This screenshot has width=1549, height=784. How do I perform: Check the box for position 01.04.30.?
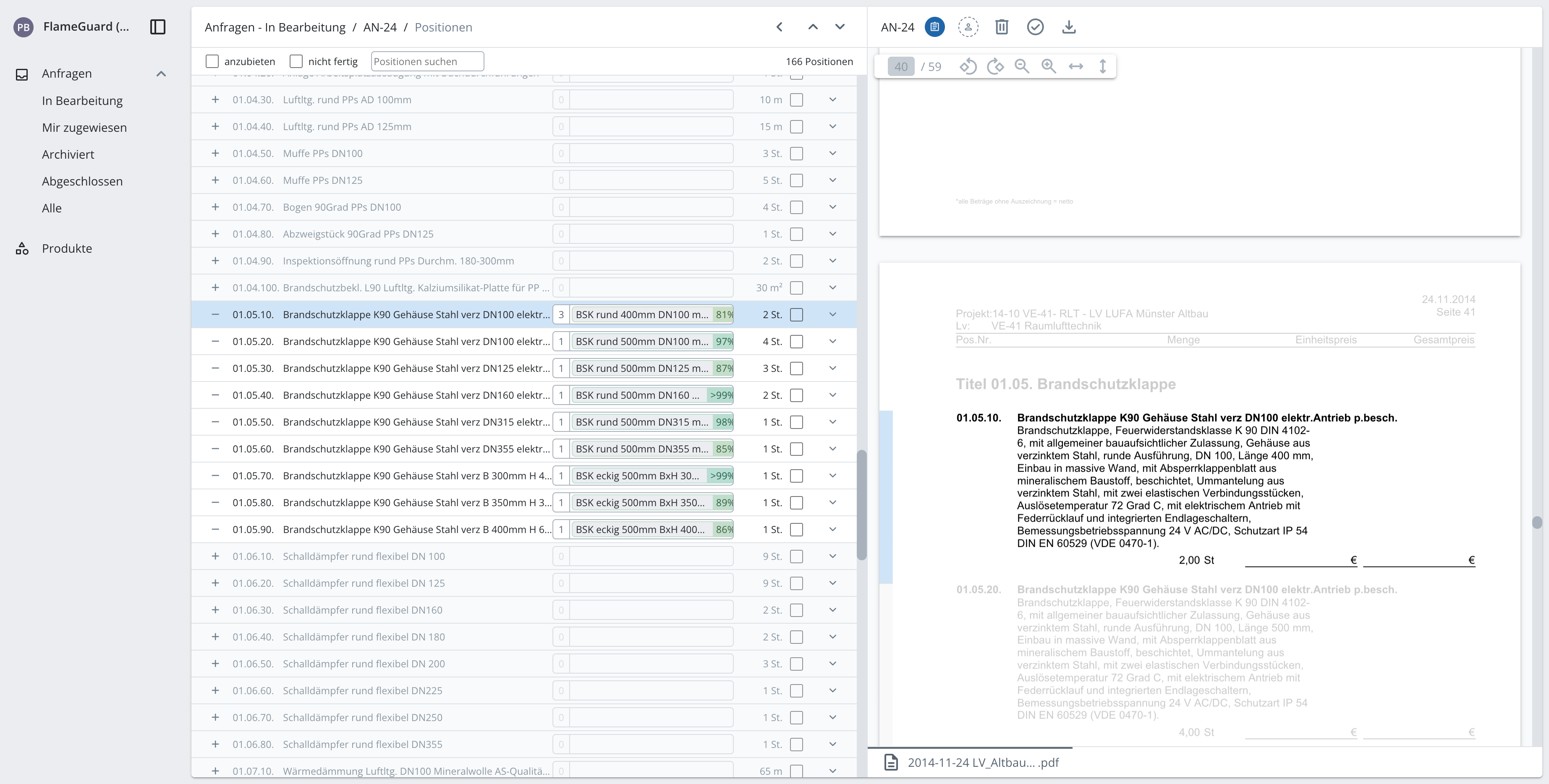tap(797, 100)
